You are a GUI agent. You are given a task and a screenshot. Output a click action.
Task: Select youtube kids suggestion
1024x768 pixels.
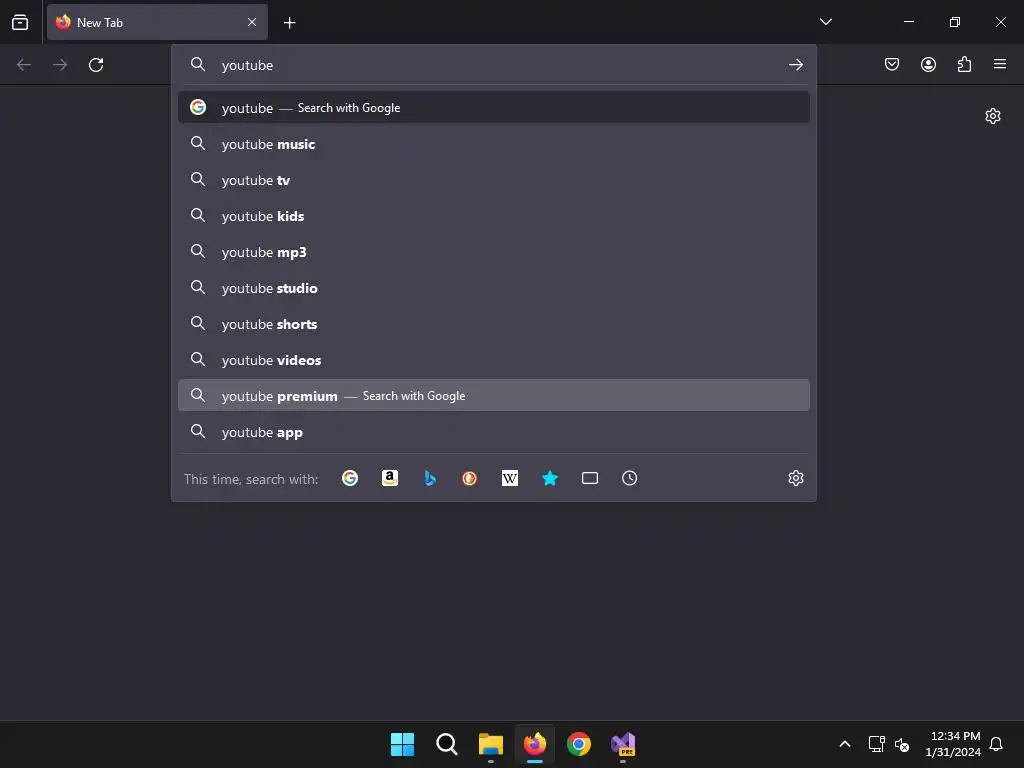(x=494, y=216)
